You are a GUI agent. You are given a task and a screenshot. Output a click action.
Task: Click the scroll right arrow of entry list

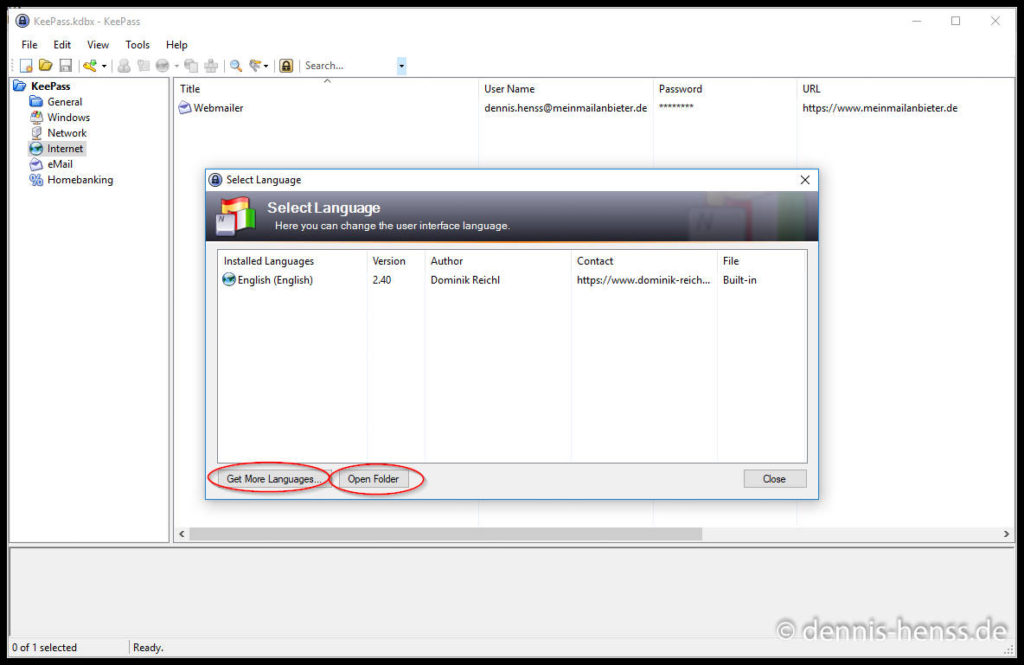click(x=1006, y=534)
